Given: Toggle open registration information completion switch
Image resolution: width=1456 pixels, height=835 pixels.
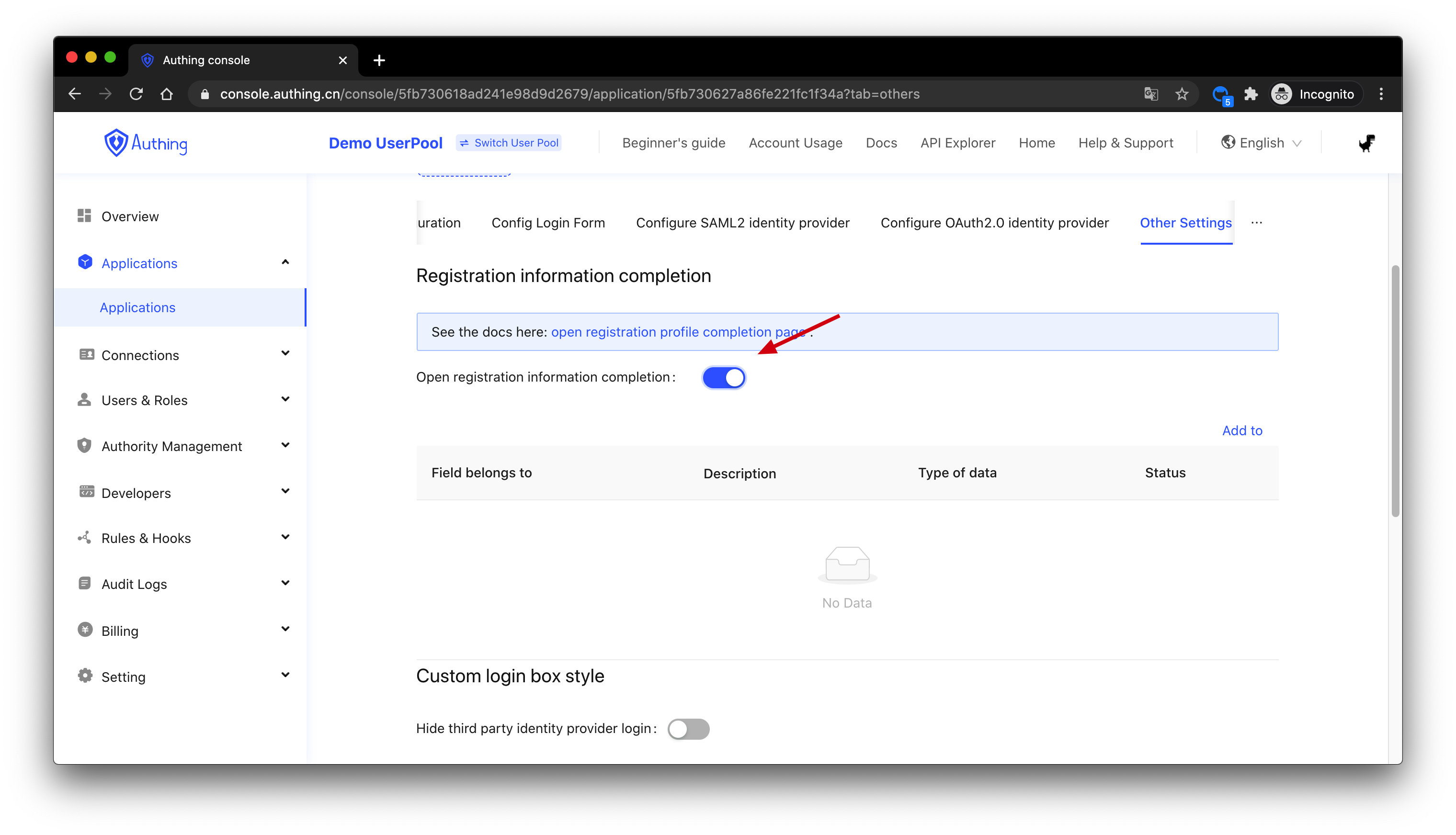Looking at the screenshot, I should tap(724, 377).
